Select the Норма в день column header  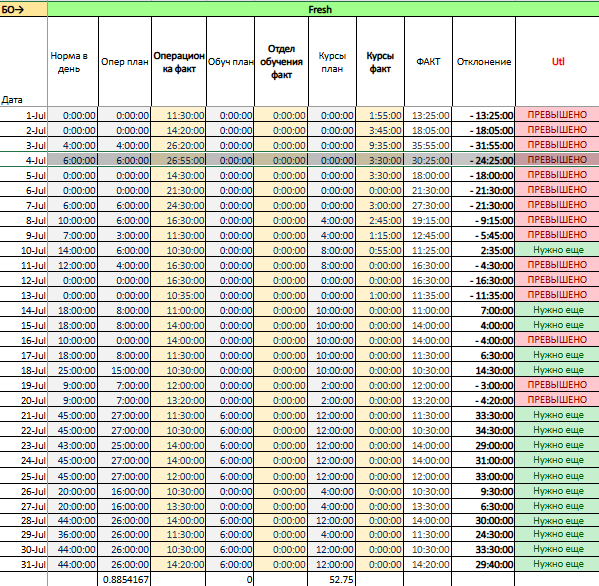pos(73,62)
